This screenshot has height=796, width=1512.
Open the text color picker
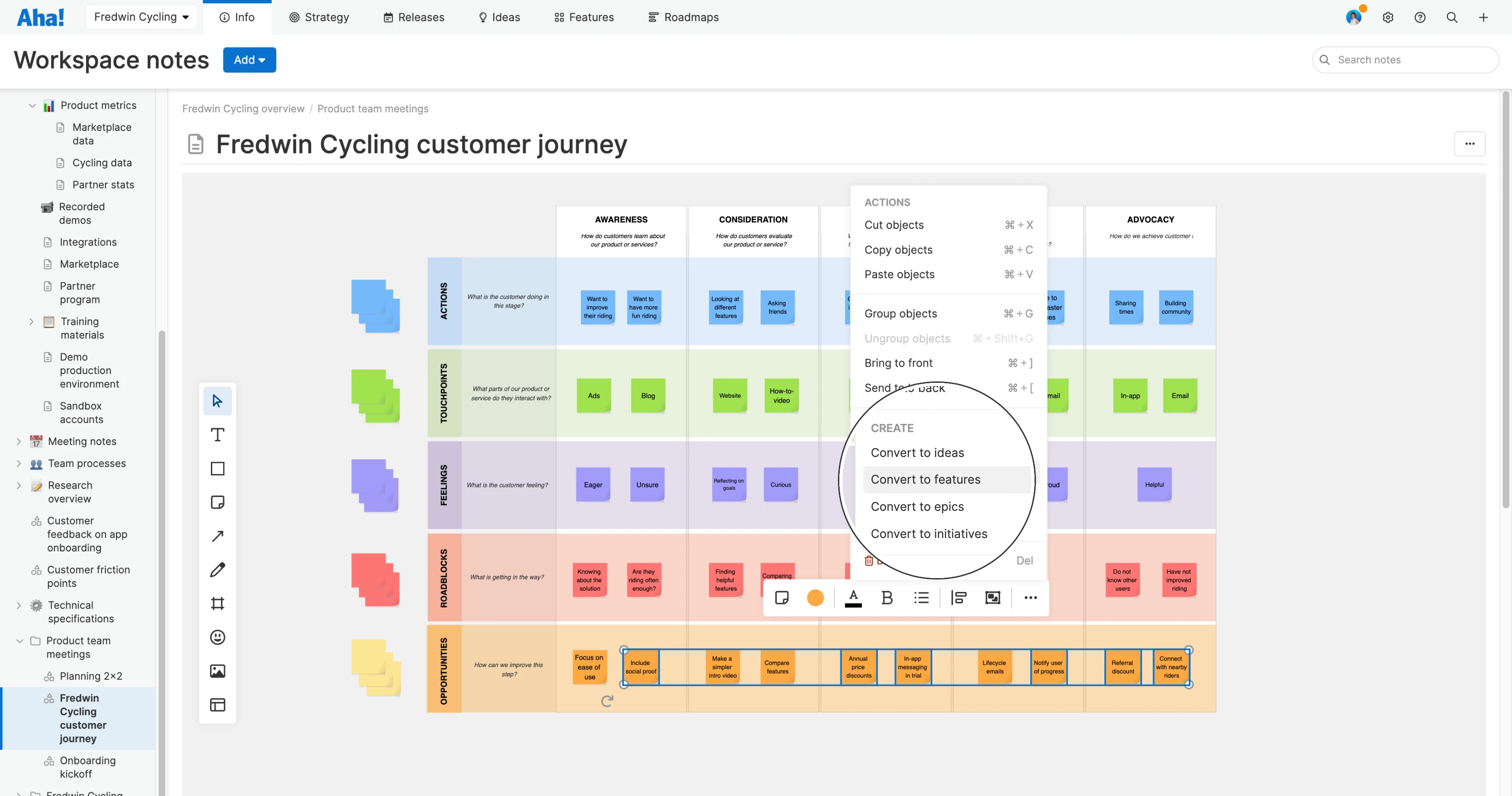(x=853, y=598)
